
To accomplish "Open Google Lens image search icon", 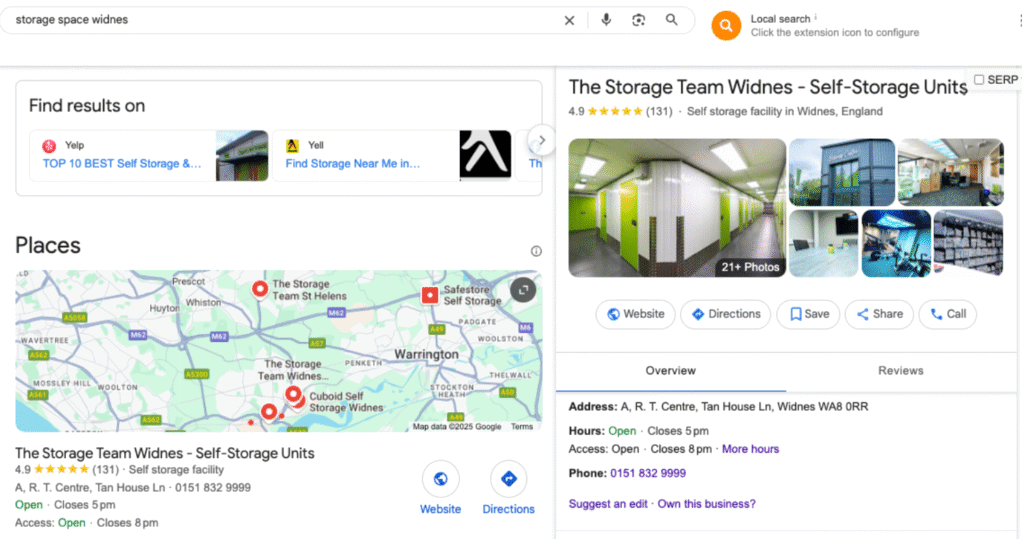I will pyautogui.click(x=639, y=20).
